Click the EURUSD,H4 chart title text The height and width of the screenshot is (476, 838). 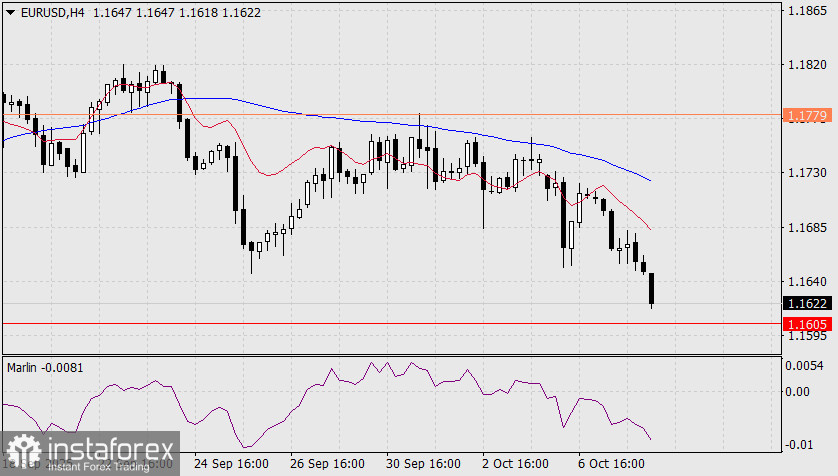coord(52,12)
